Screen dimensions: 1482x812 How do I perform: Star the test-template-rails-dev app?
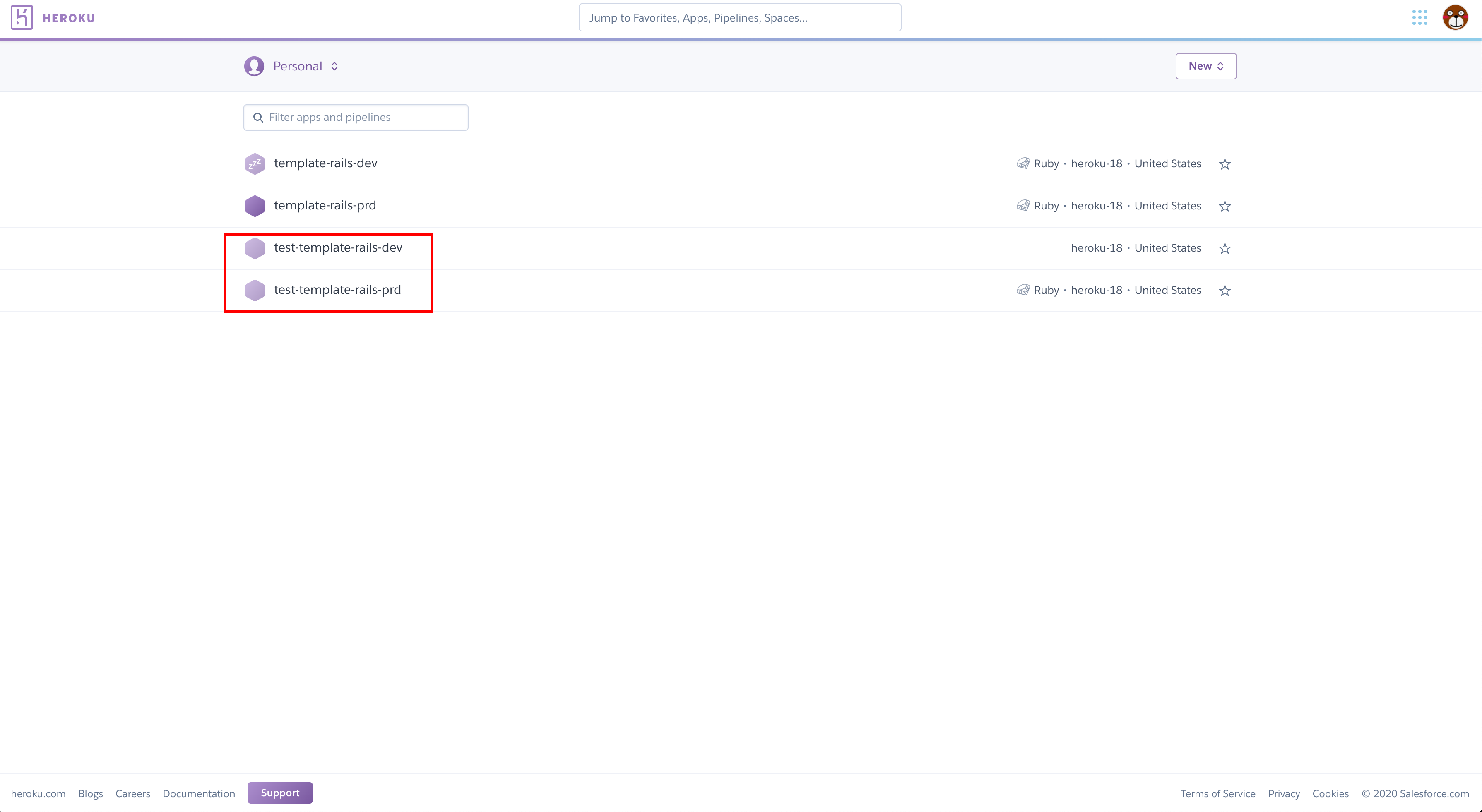pos(1224,248)
